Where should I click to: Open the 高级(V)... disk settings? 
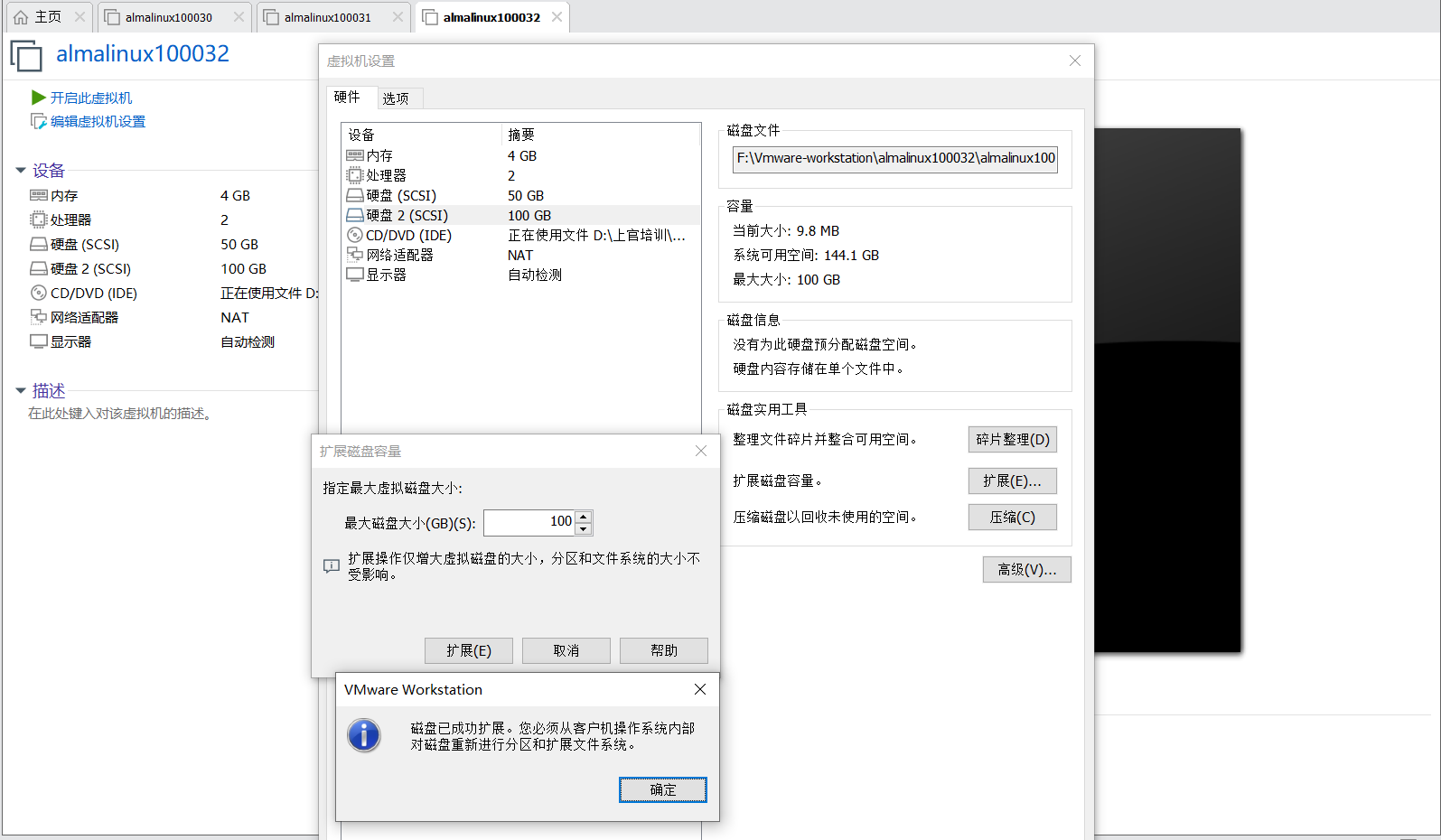click(1027, 569)
